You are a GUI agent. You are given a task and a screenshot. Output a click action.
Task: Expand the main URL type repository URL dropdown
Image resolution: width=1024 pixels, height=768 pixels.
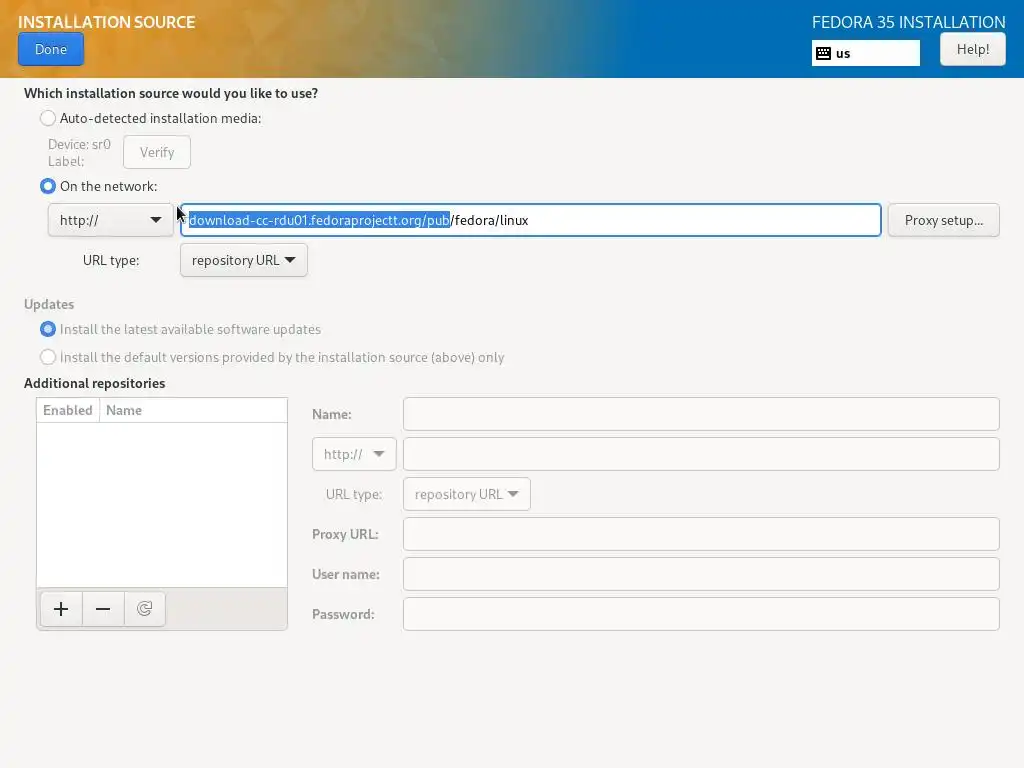coord(244,260)
